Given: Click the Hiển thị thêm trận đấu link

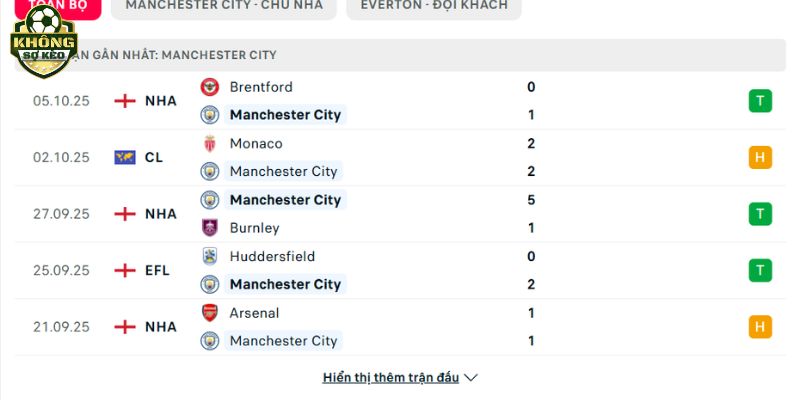Looking at the screenshot, I should point(391,378).
